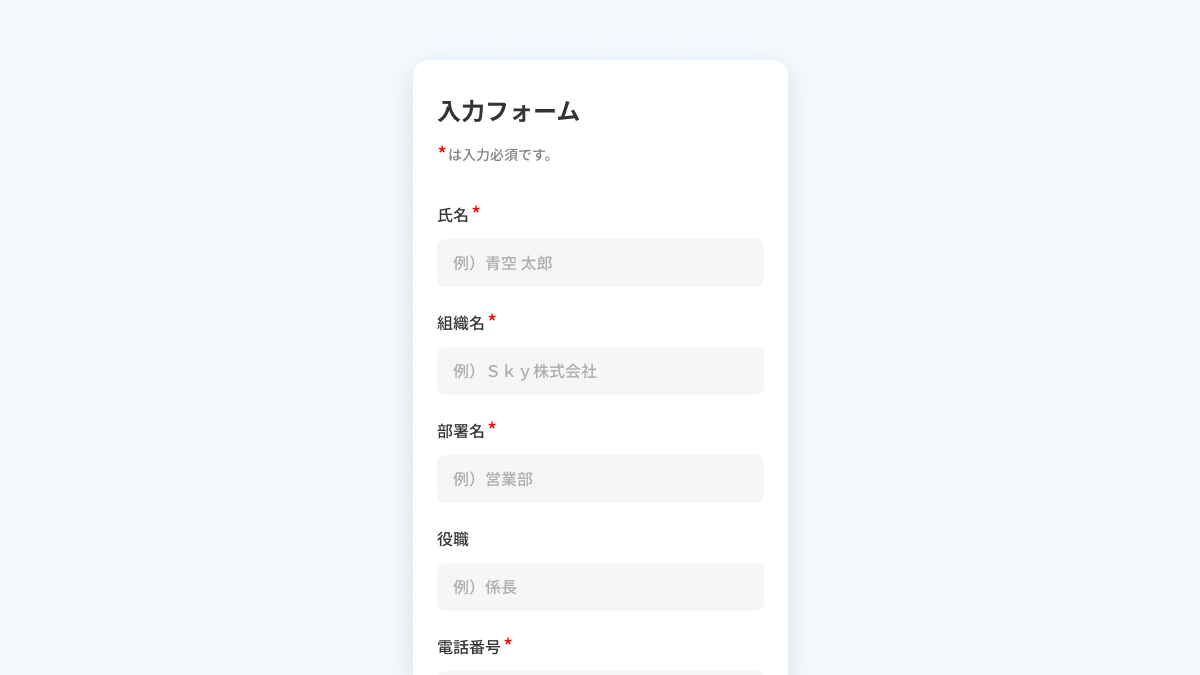Click the 例）青空 太郎 placeholder text

point(503,263)
